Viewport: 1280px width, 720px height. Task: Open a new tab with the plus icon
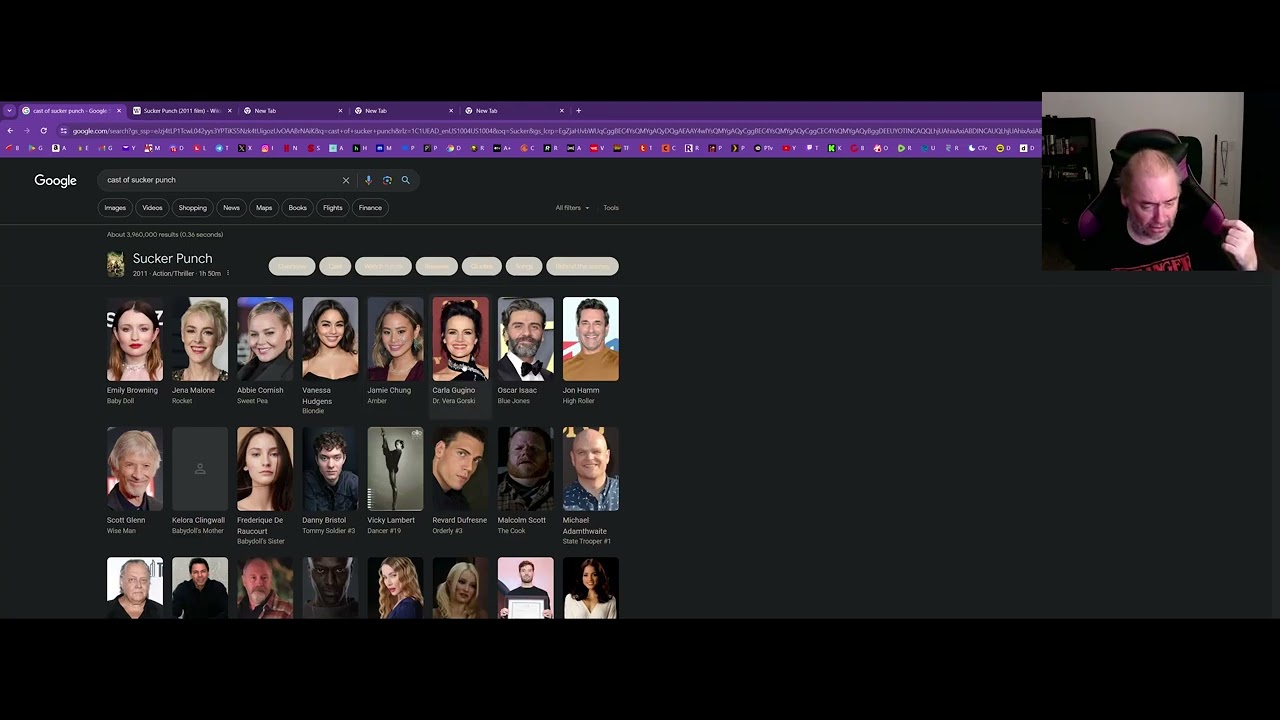coord(578,111)
